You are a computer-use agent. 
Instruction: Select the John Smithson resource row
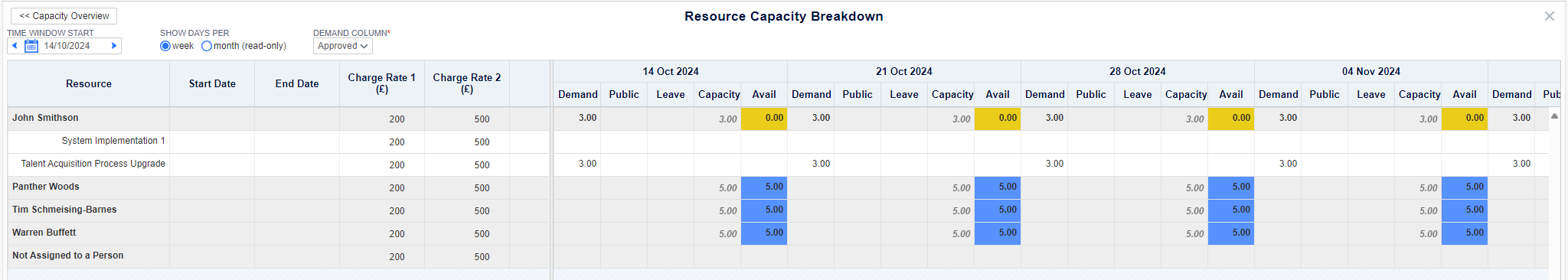pos(279,119)
